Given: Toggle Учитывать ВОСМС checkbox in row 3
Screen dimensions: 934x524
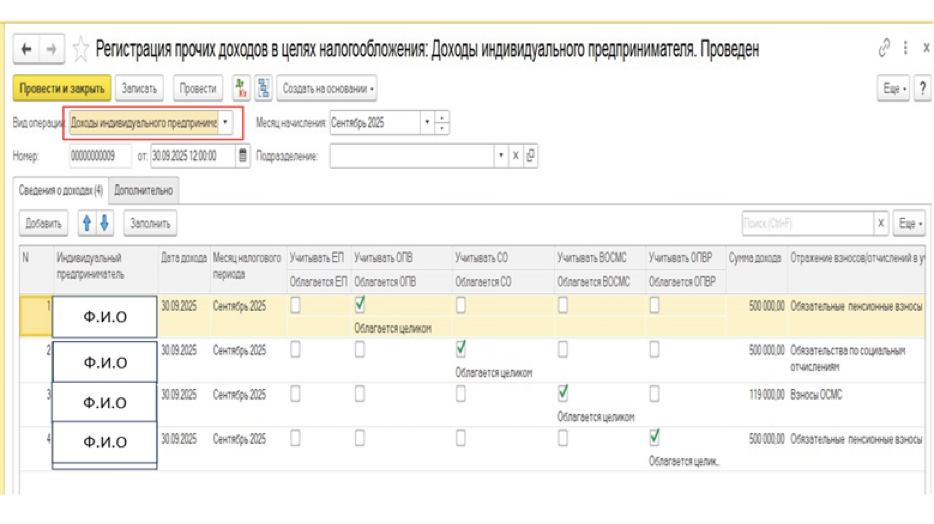Looking at the screenshot, I should [x=564, y=393].
